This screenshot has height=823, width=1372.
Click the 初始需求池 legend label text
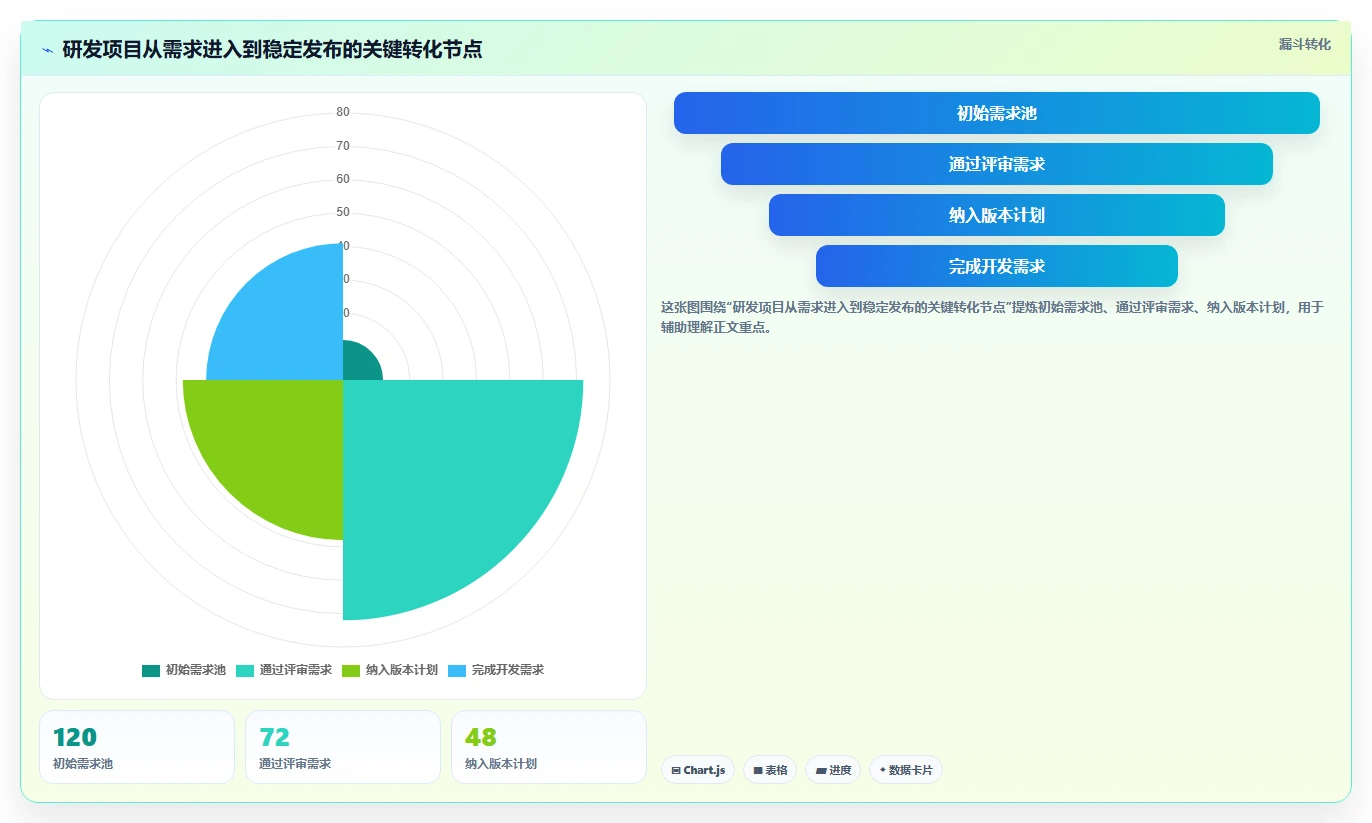[196, 670]
